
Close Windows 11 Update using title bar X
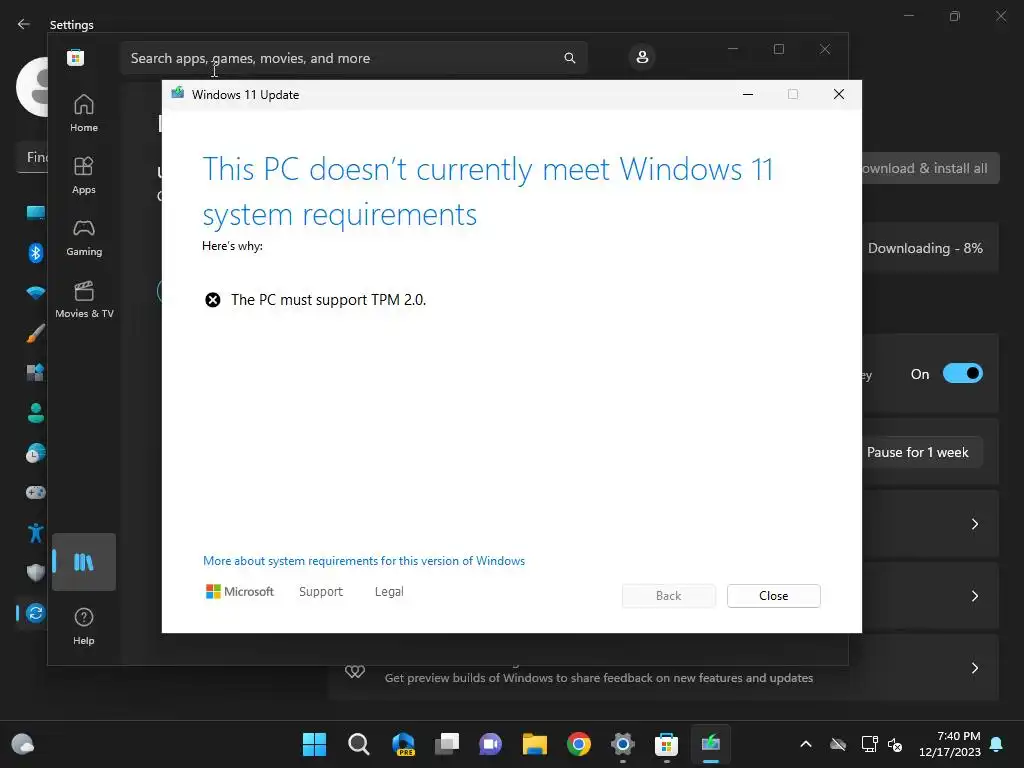tap(839, 95)
